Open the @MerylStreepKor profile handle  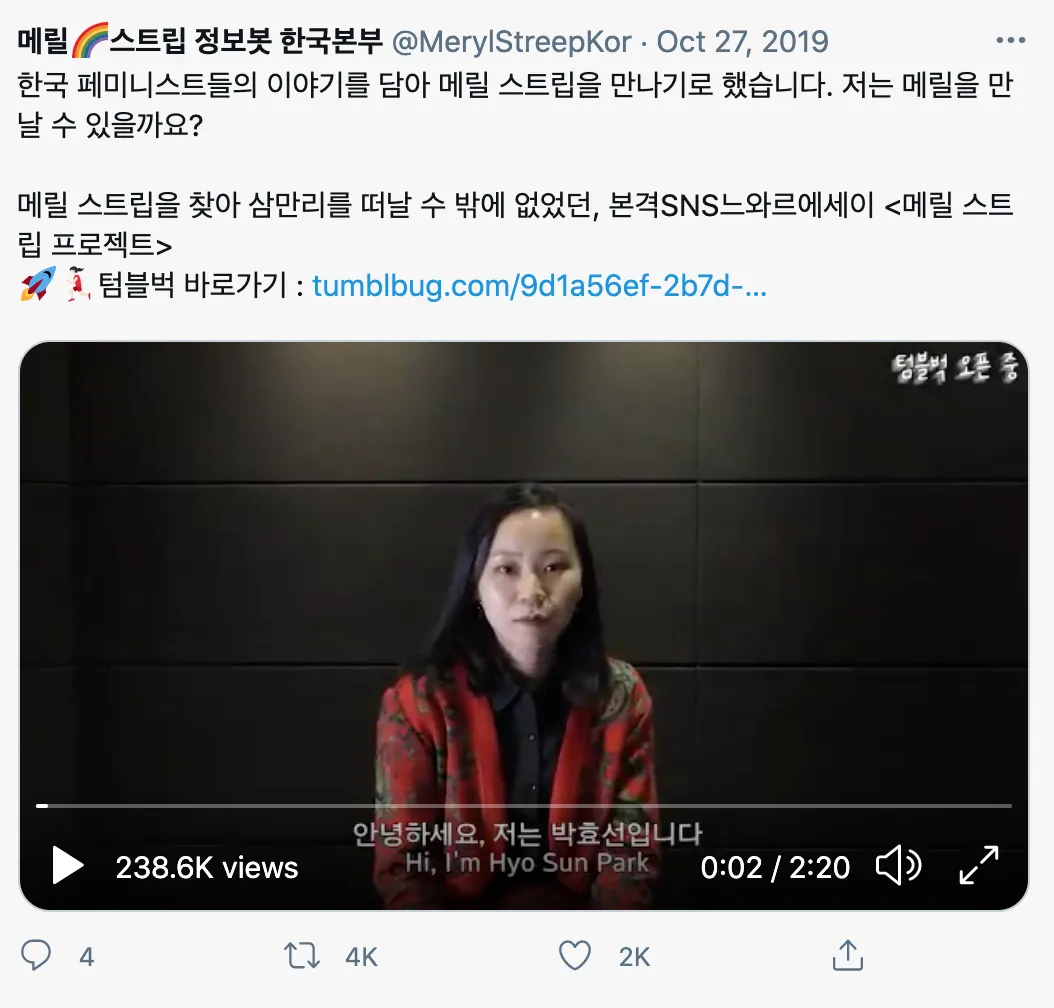tap(511, 42)
